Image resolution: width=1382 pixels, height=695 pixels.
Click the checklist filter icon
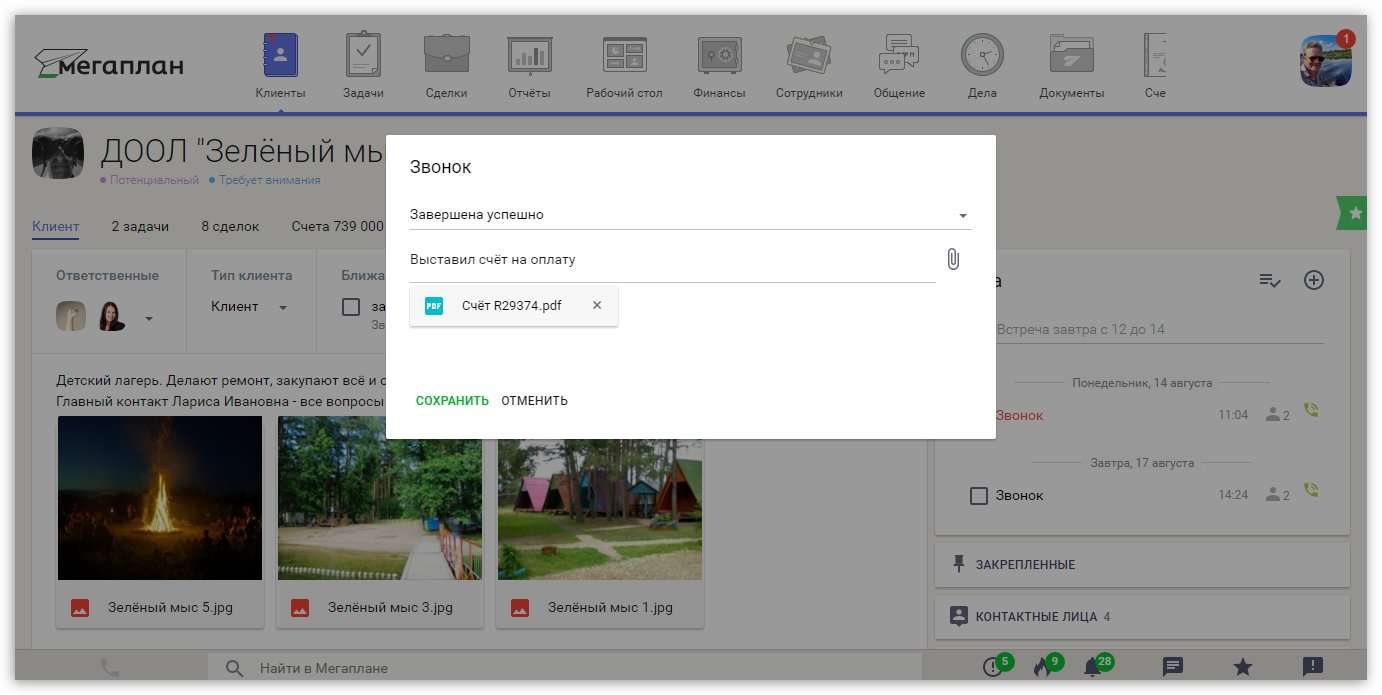pyautogui.click(x=1270, y=281)
